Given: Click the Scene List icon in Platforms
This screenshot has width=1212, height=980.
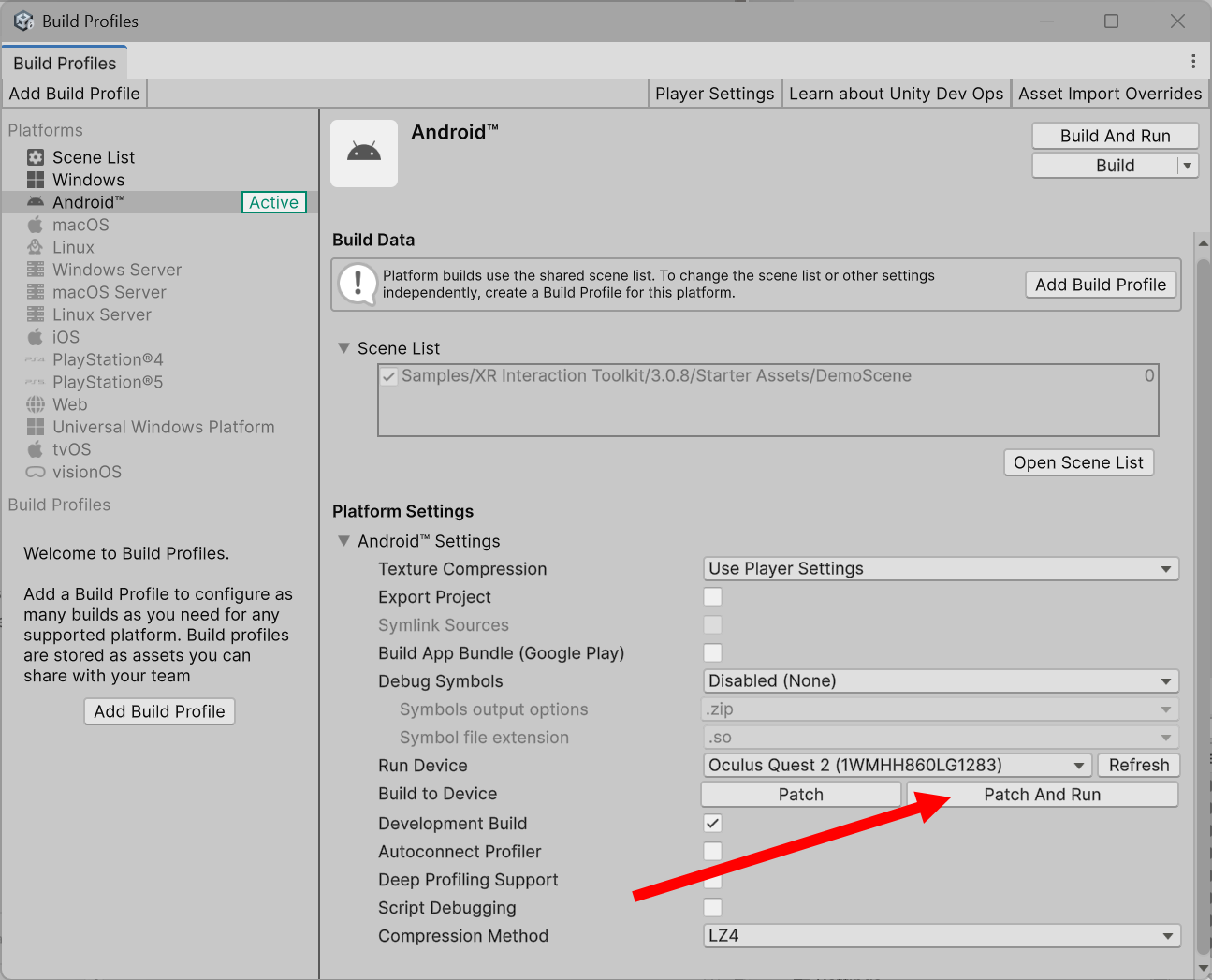Looking at the screenshot, I should (36, 157).
